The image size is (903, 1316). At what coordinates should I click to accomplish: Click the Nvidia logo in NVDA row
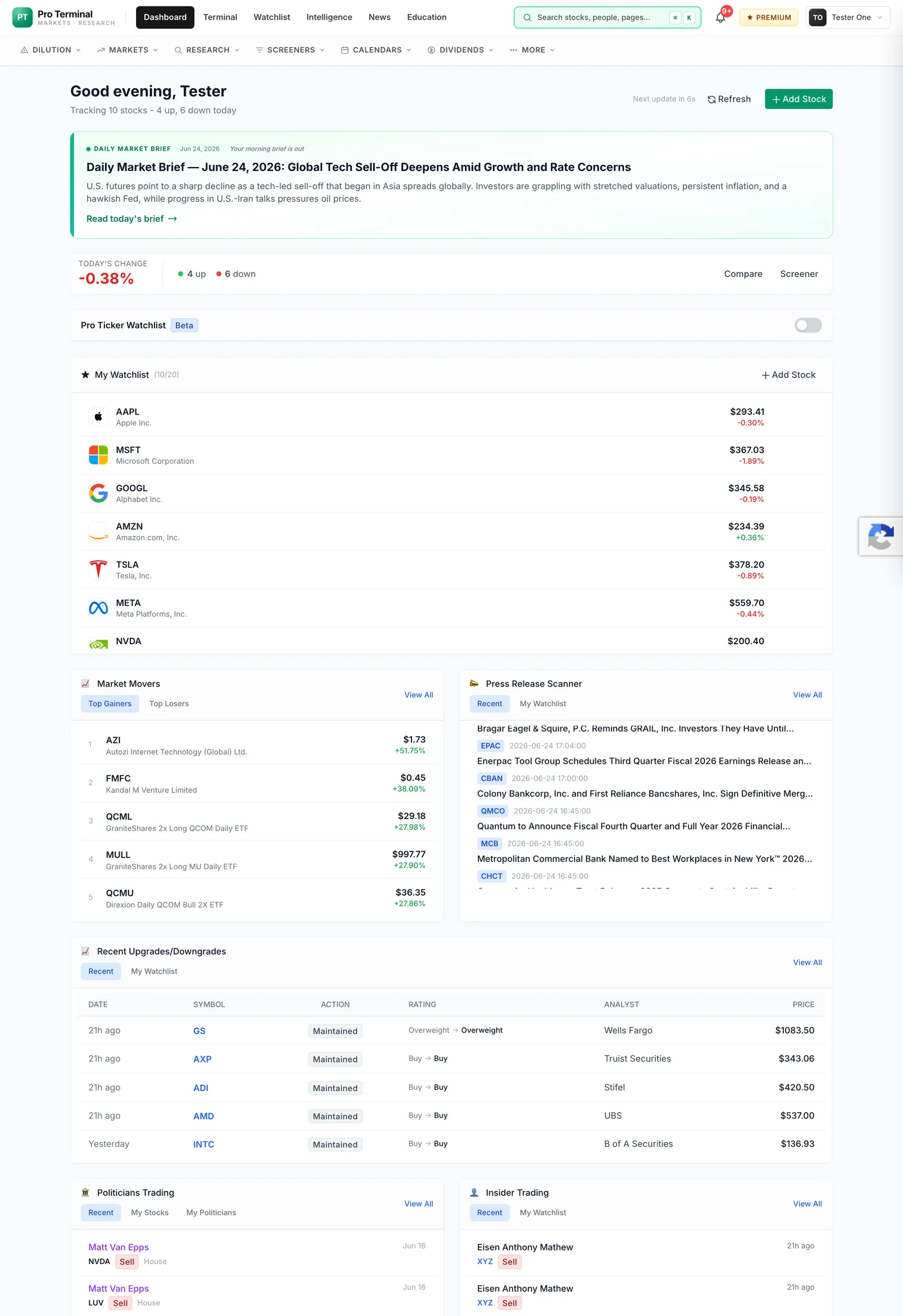tap(99, 644)
